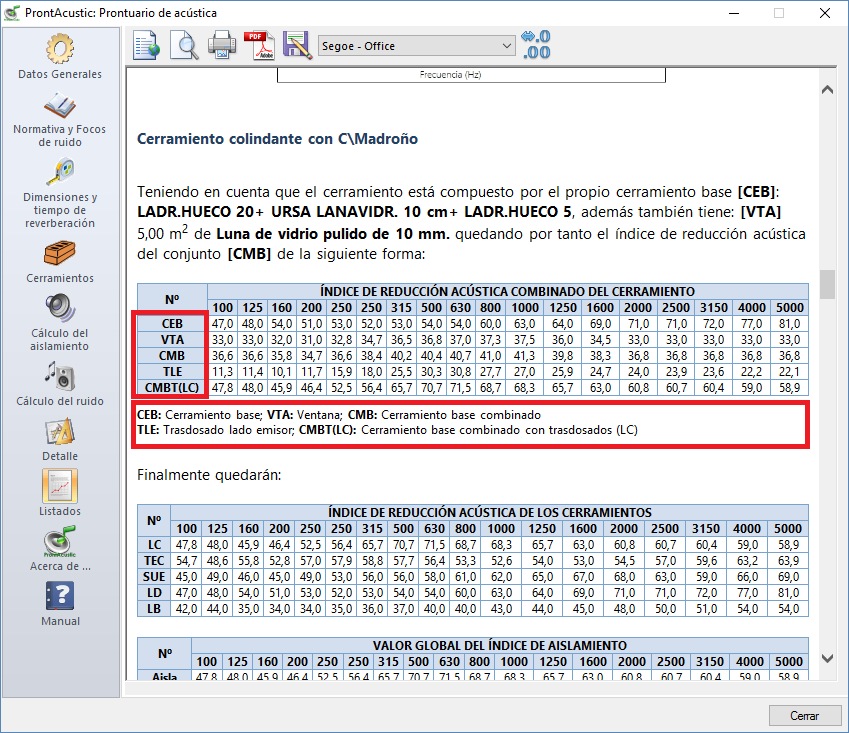Click the save and edit diskette icon
Viewport: 849px width, 733px height.
297,45
